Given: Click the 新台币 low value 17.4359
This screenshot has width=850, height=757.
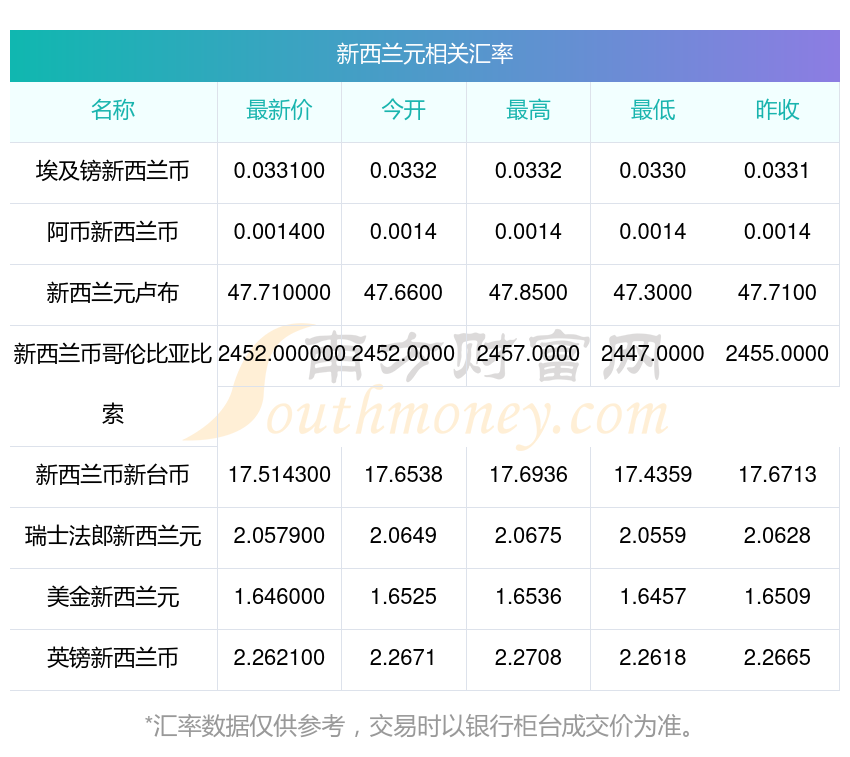Looking at the screenshot, I should (x=653, y=475).
